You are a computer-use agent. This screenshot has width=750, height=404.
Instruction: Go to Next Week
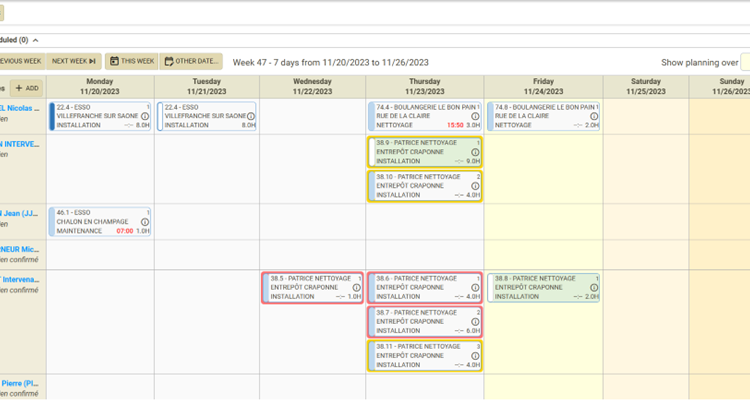click(74, 61)
